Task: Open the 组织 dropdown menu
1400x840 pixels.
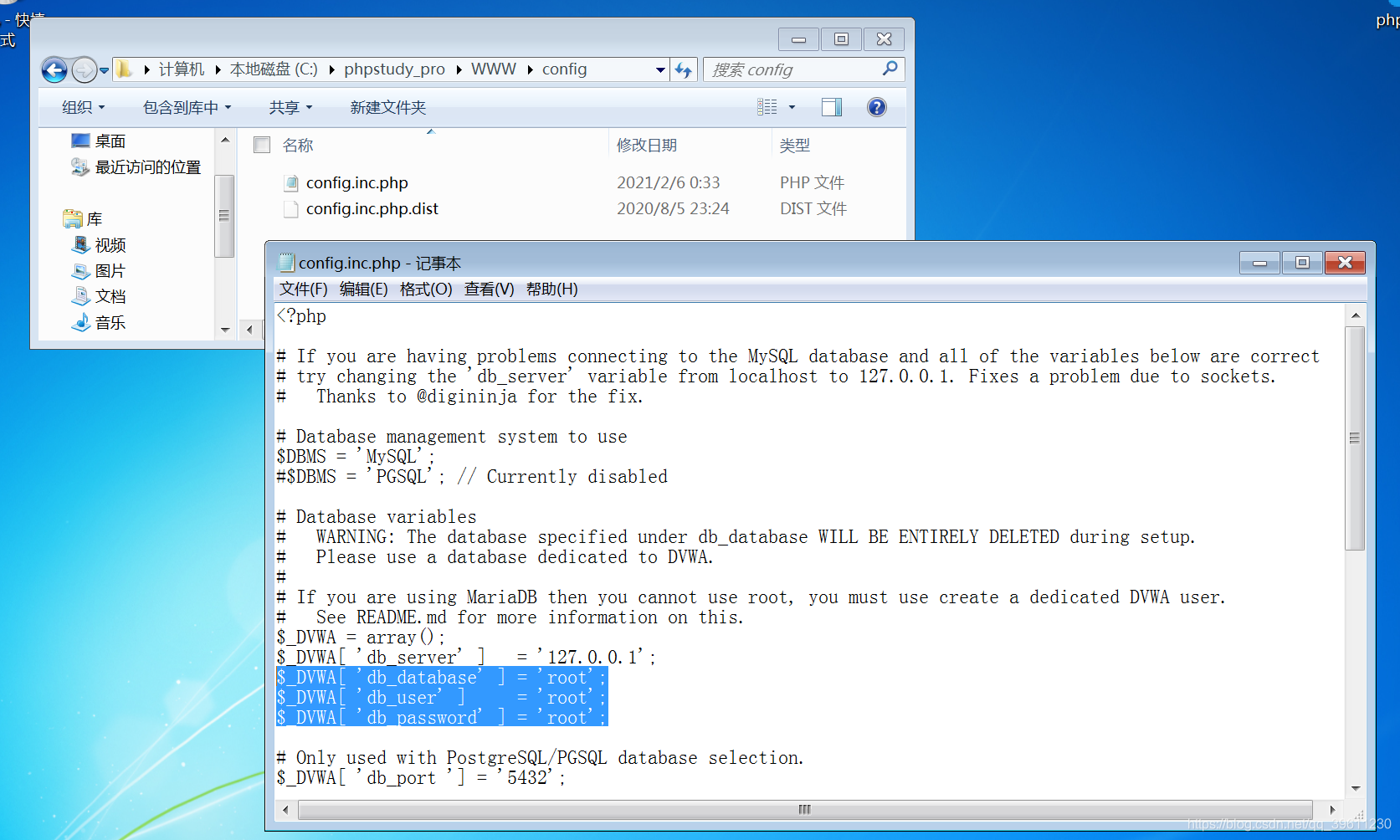Action: tap(83, 107)
